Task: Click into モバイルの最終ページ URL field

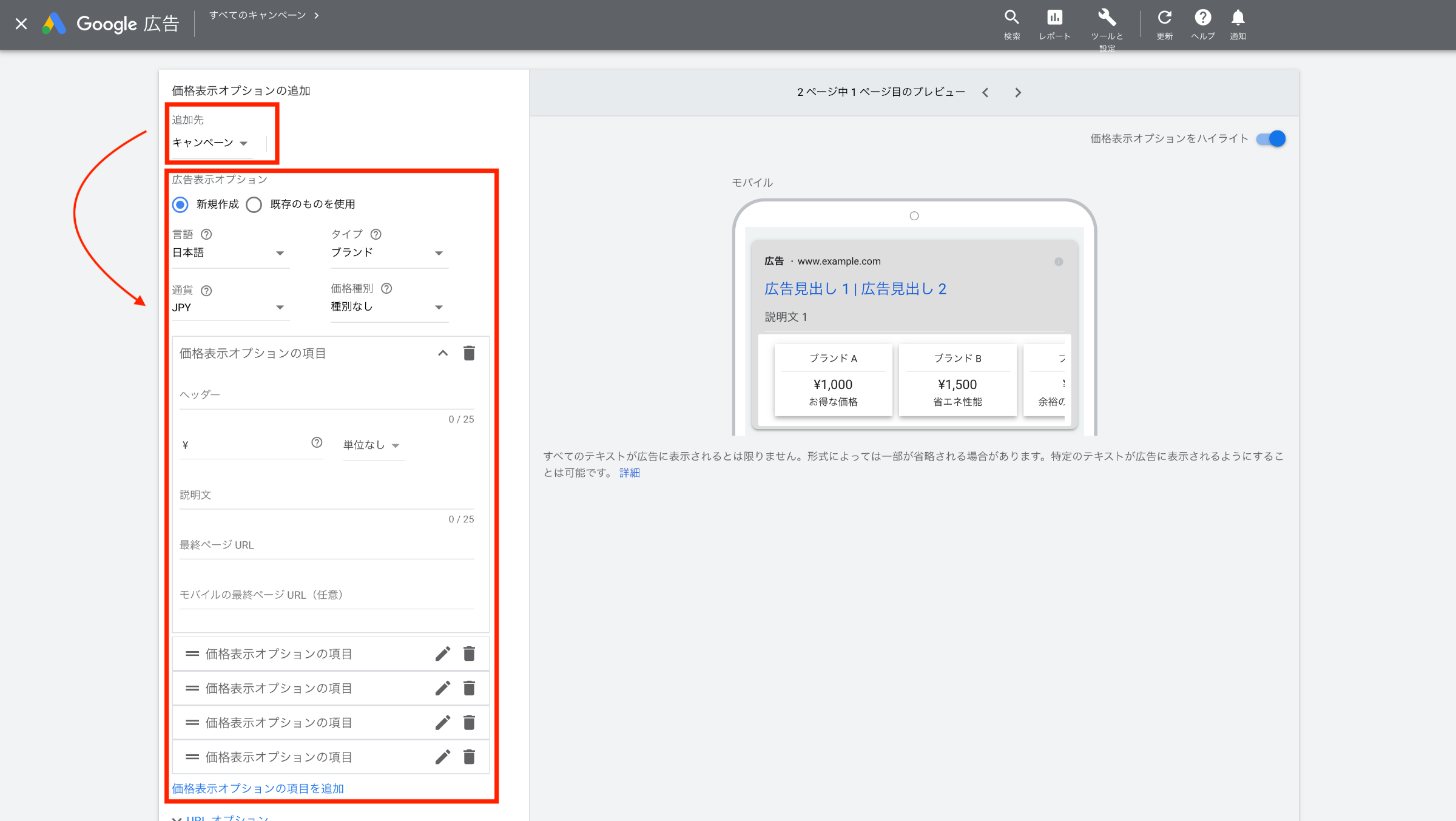Action: point(326,595)
